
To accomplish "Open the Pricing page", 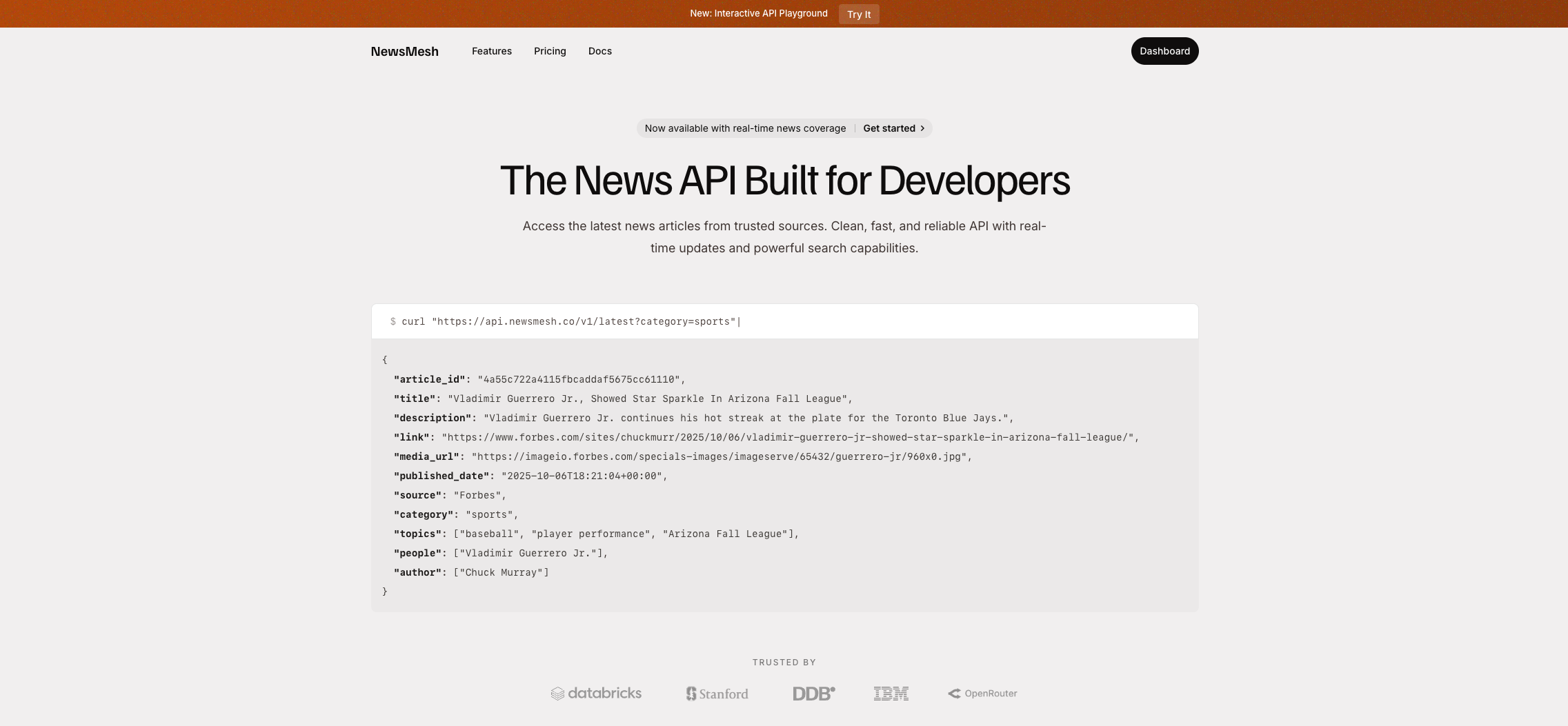I will 550,51.
